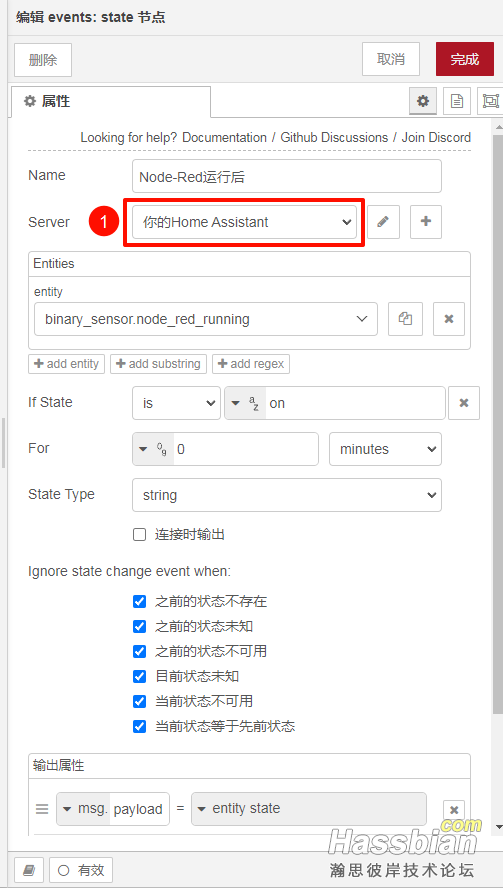Expand the entity selection dropdown
Image resolution: width=503 pixels, height=888 pixels.
[x=206, y=319]
